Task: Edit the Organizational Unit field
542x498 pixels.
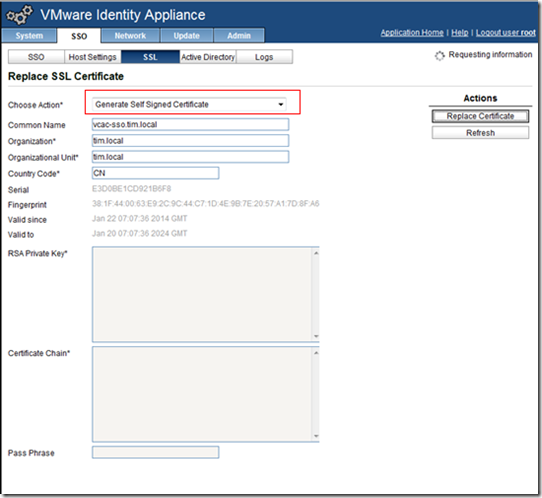Action: (190, 157)
